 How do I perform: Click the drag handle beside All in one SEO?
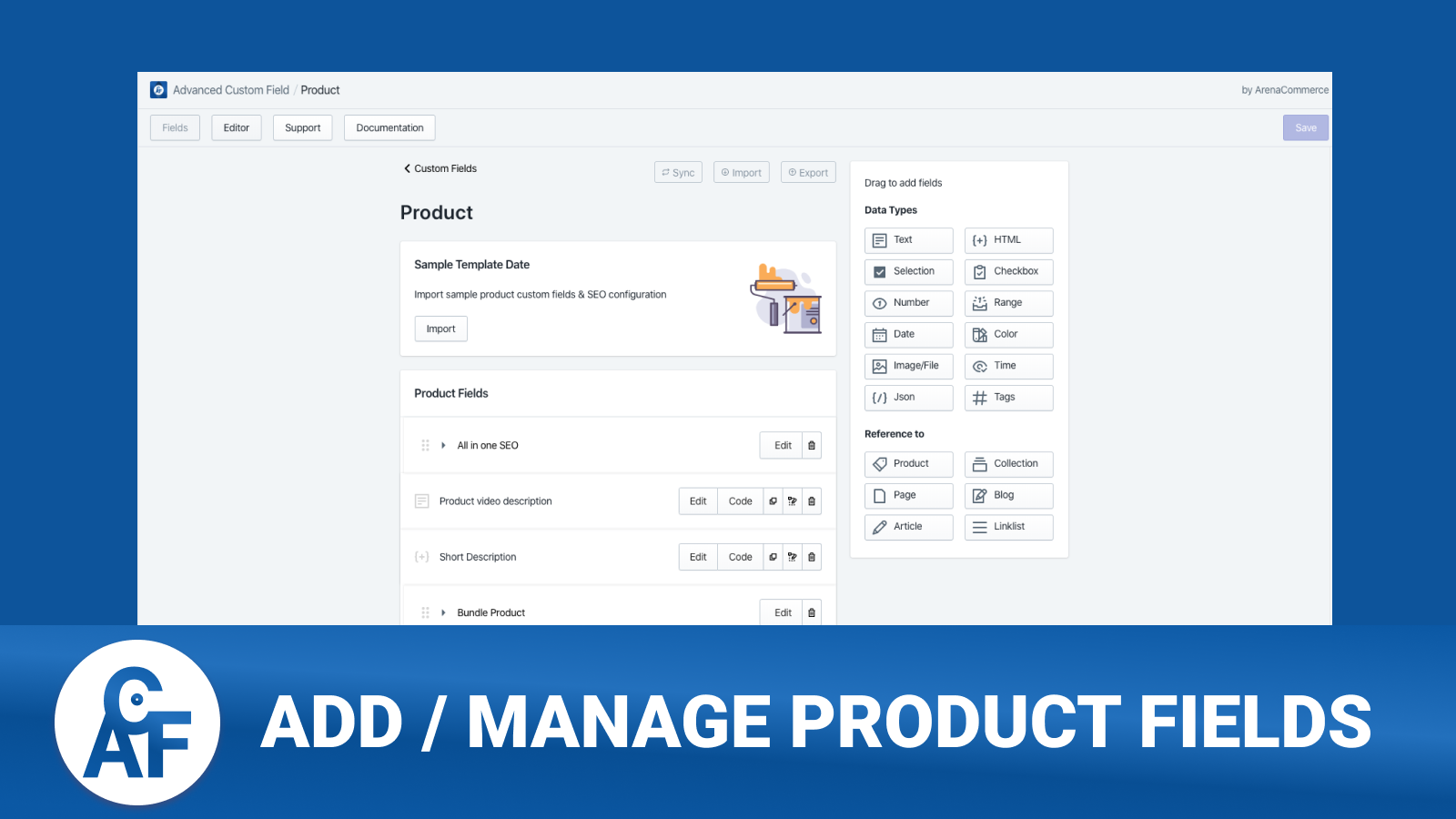click(x=425, y=446)
